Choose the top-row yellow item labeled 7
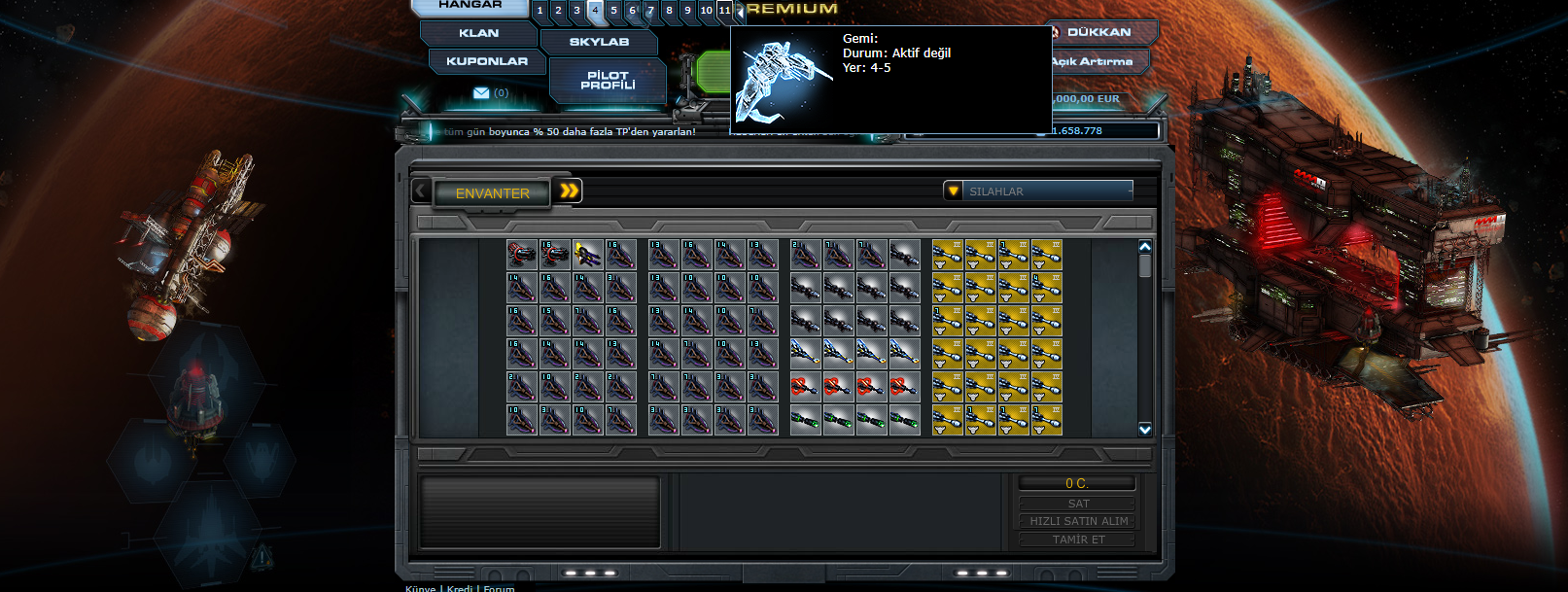Image resolution: width=1568 pixels, height=592 pixels. tap(1014, 255)
